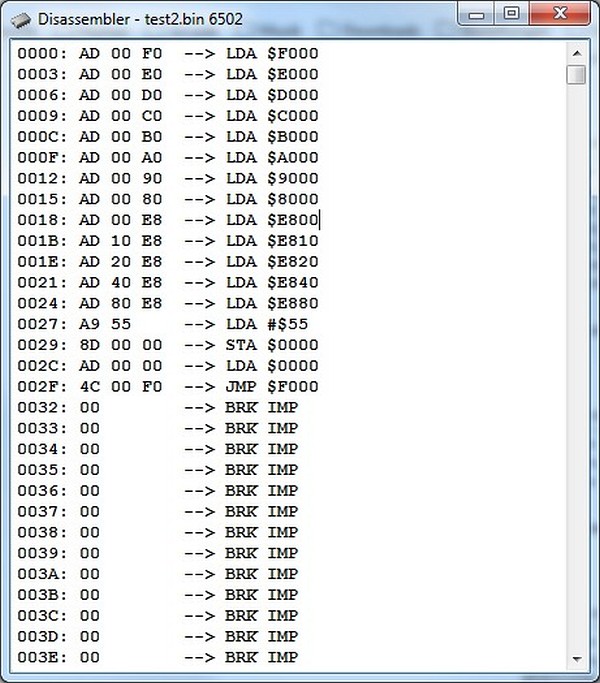Click the BRK IMP line at address 003E
The image size is (600, 683).
point(261,657)
